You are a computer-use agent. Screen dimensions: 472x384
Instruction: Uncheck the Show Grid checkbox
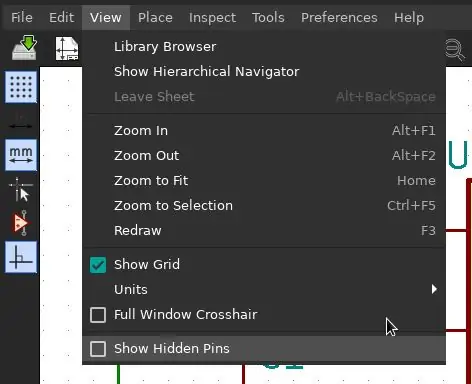[x=98, y=265]
